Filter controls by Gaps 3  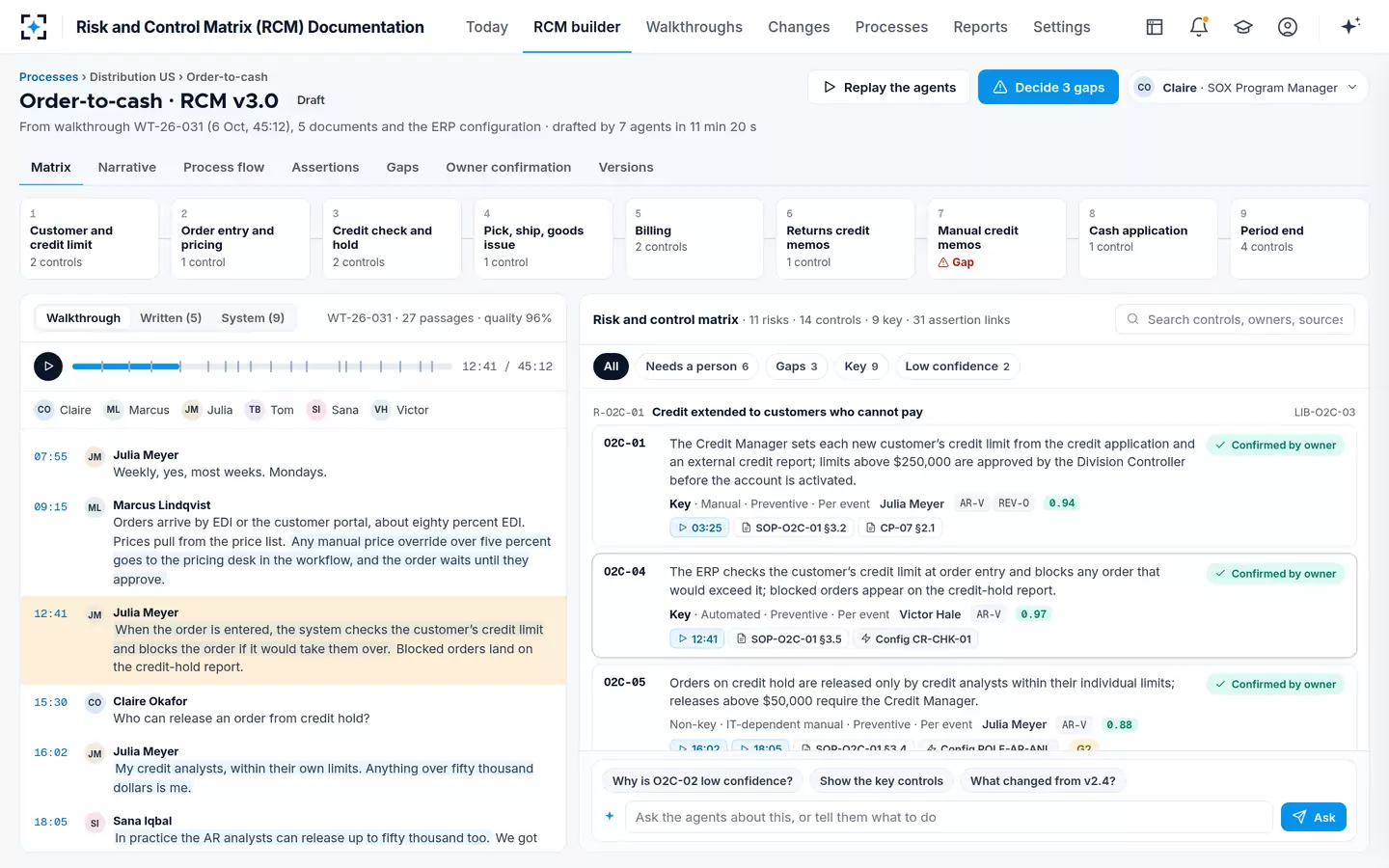coord(797,366)
